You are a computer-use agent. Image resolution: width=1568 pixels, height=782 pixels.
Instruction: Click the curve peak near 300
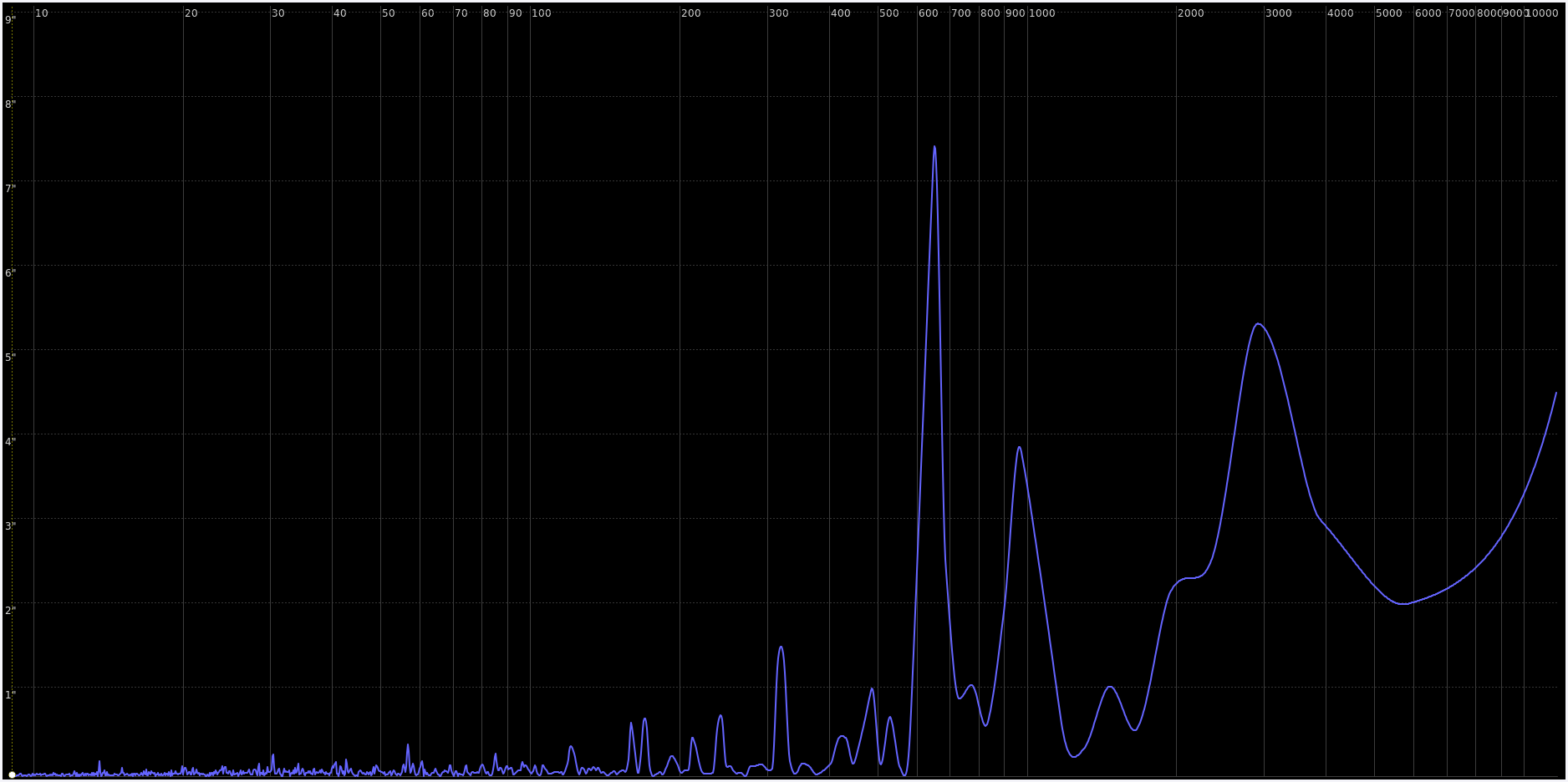point(781,647)
